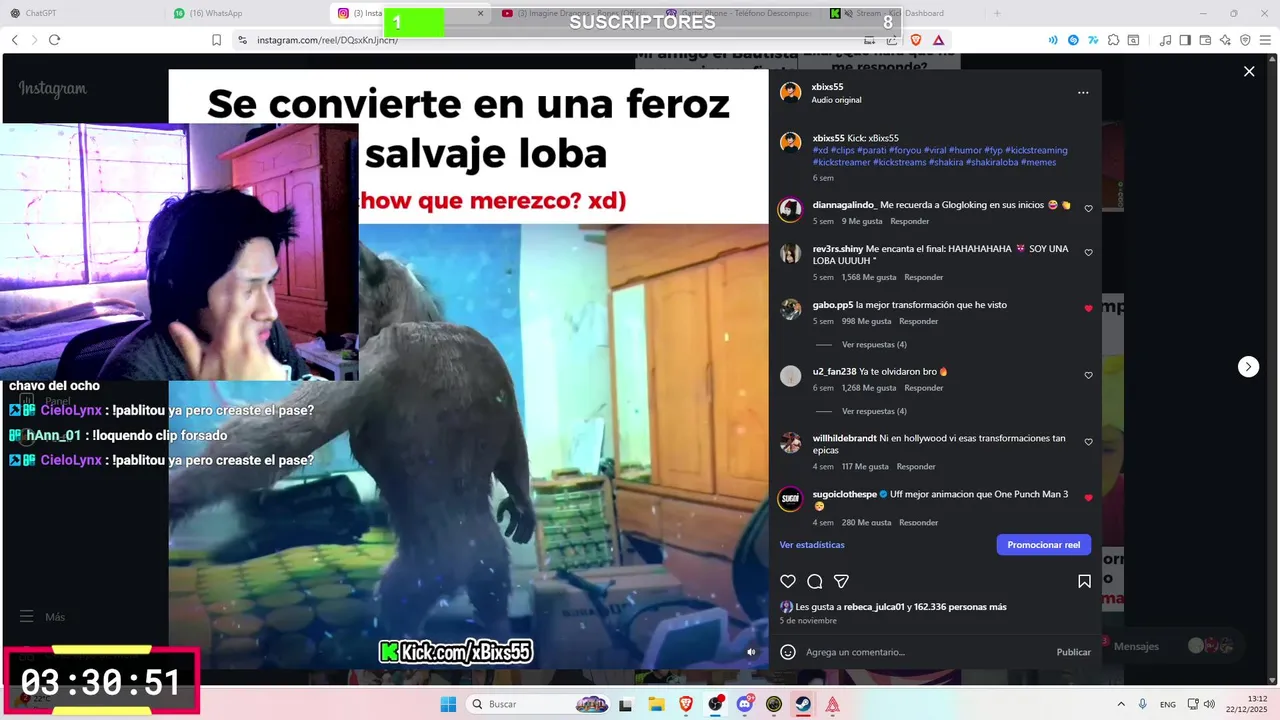The image size is (1280, 720).
Task: Unlike sugoiclothespe's comment
Action: 1089,498
